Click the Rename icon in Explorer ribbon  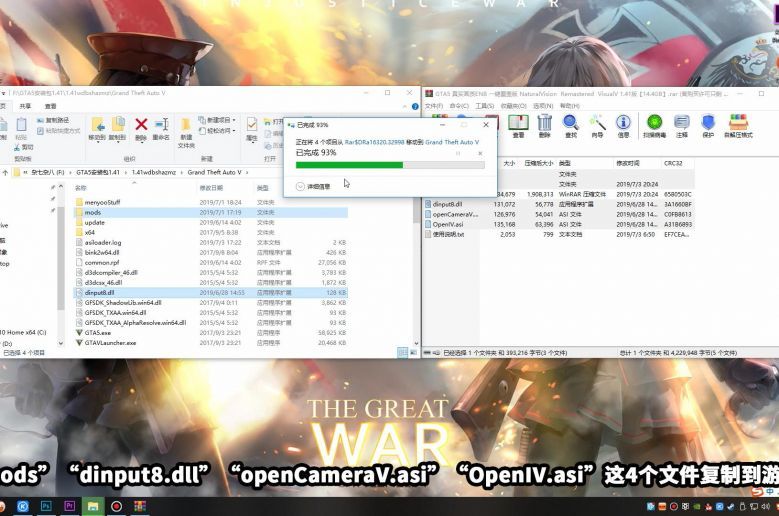click(161, 125)
